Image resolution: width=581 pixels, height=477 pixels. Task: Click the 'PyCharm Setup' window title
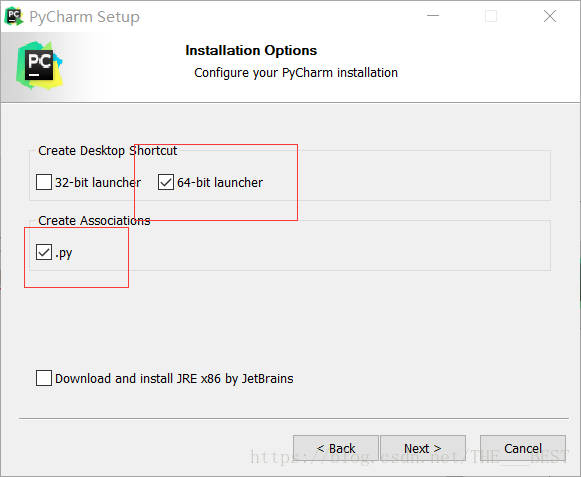point(84,17)
